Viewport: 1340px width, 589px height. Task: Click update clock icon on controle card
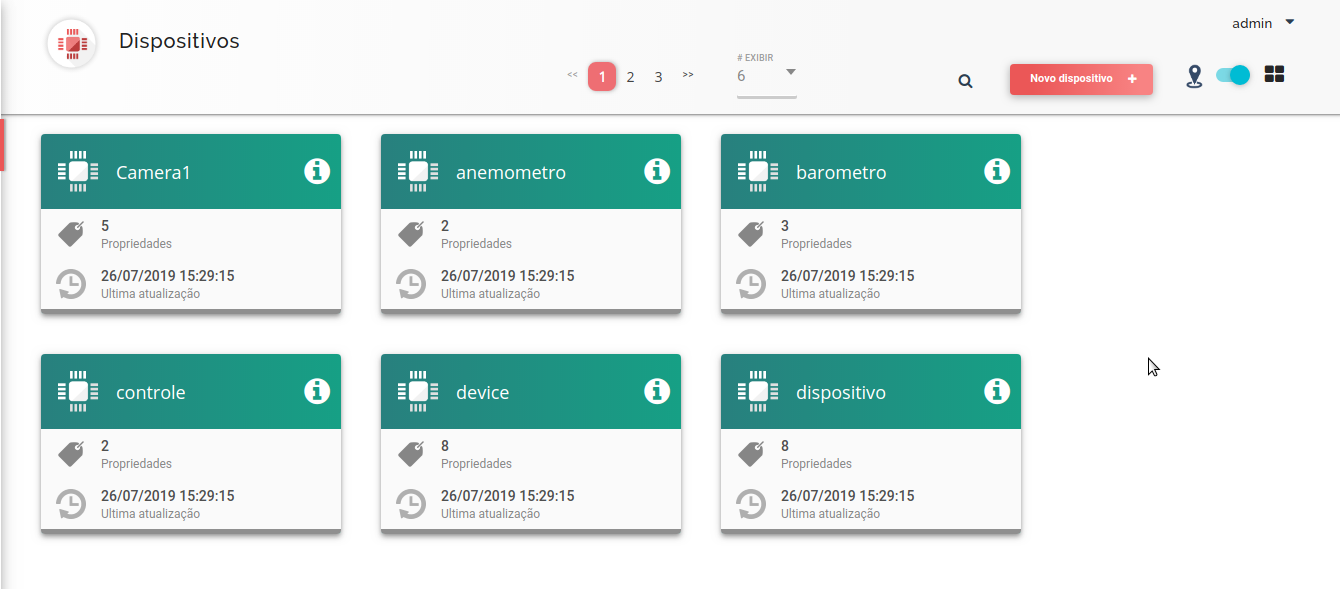(71, 504)
